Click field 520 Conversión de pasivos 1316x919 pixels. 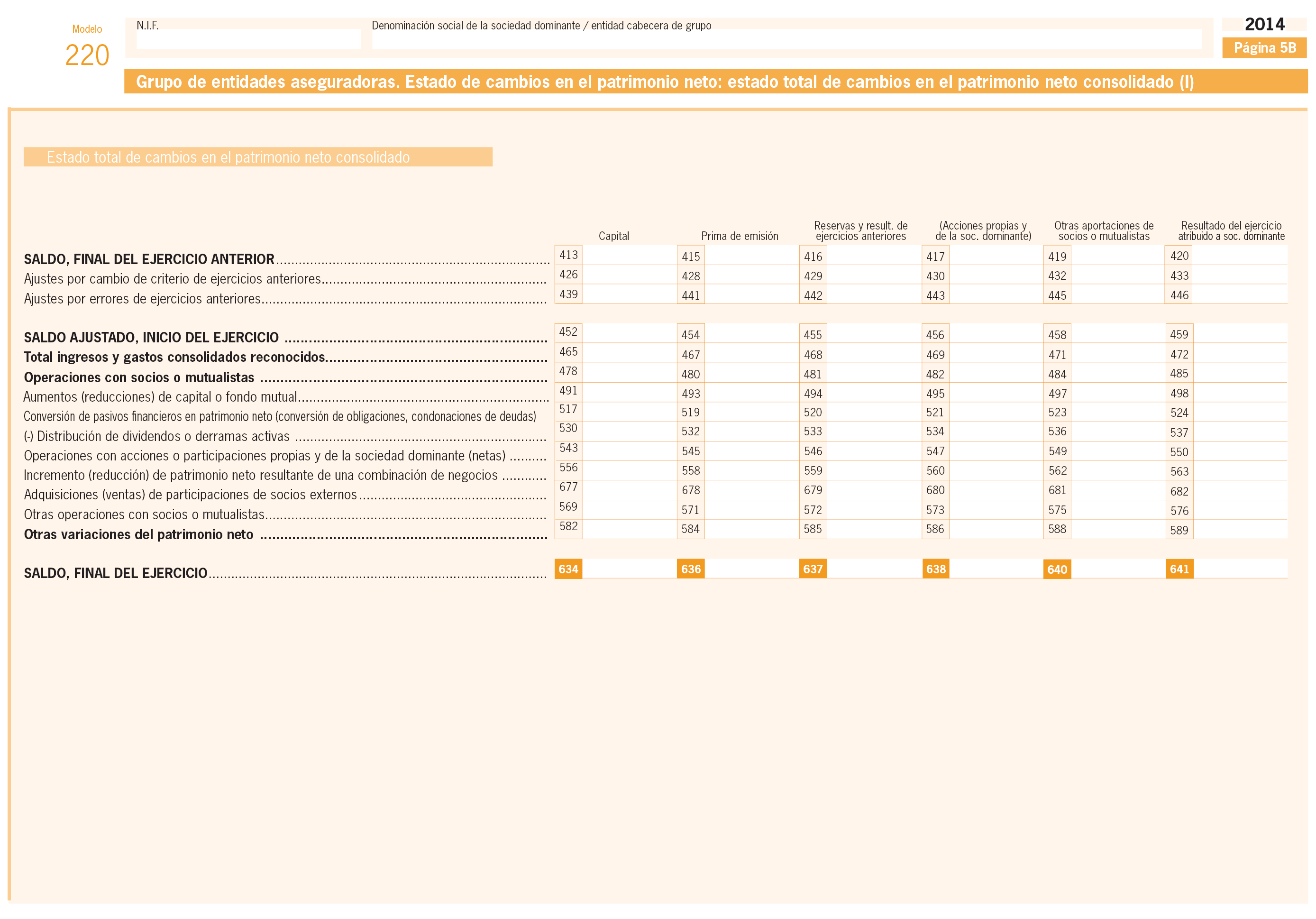(874, 412)
